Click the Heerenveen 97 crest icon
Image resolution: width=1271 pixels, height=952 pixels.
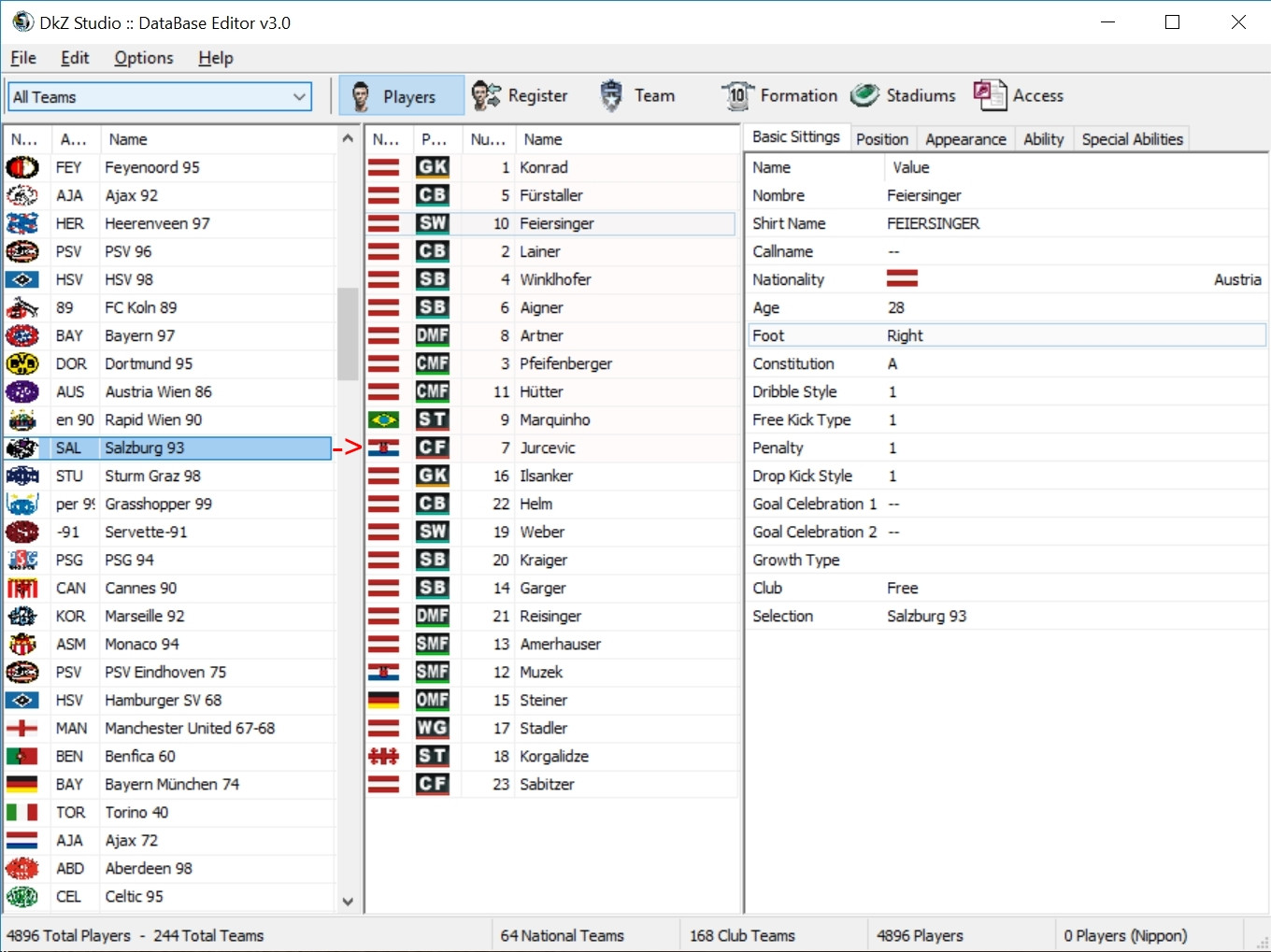click(x=22, y=223)
